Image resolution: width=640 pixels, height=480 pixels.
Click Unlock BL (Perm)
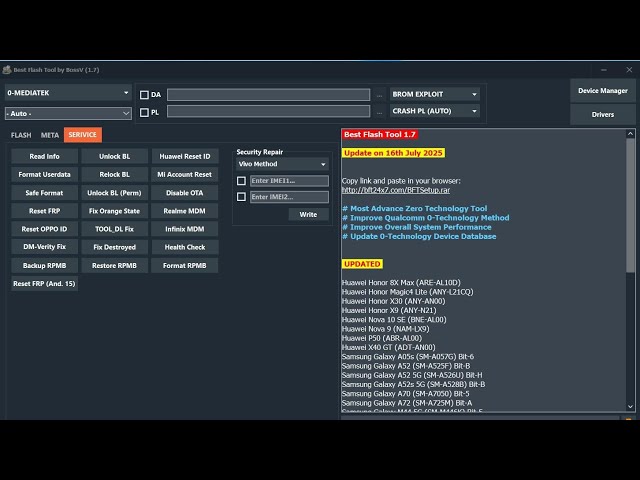coord(115,193)
